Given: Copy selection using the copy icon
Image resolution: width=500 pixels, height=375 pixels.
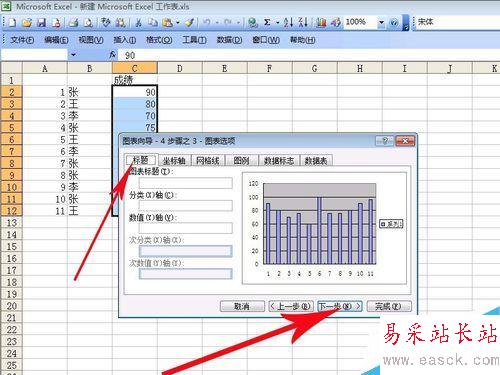Looking at the screenshot, I should tap(153, 22).
